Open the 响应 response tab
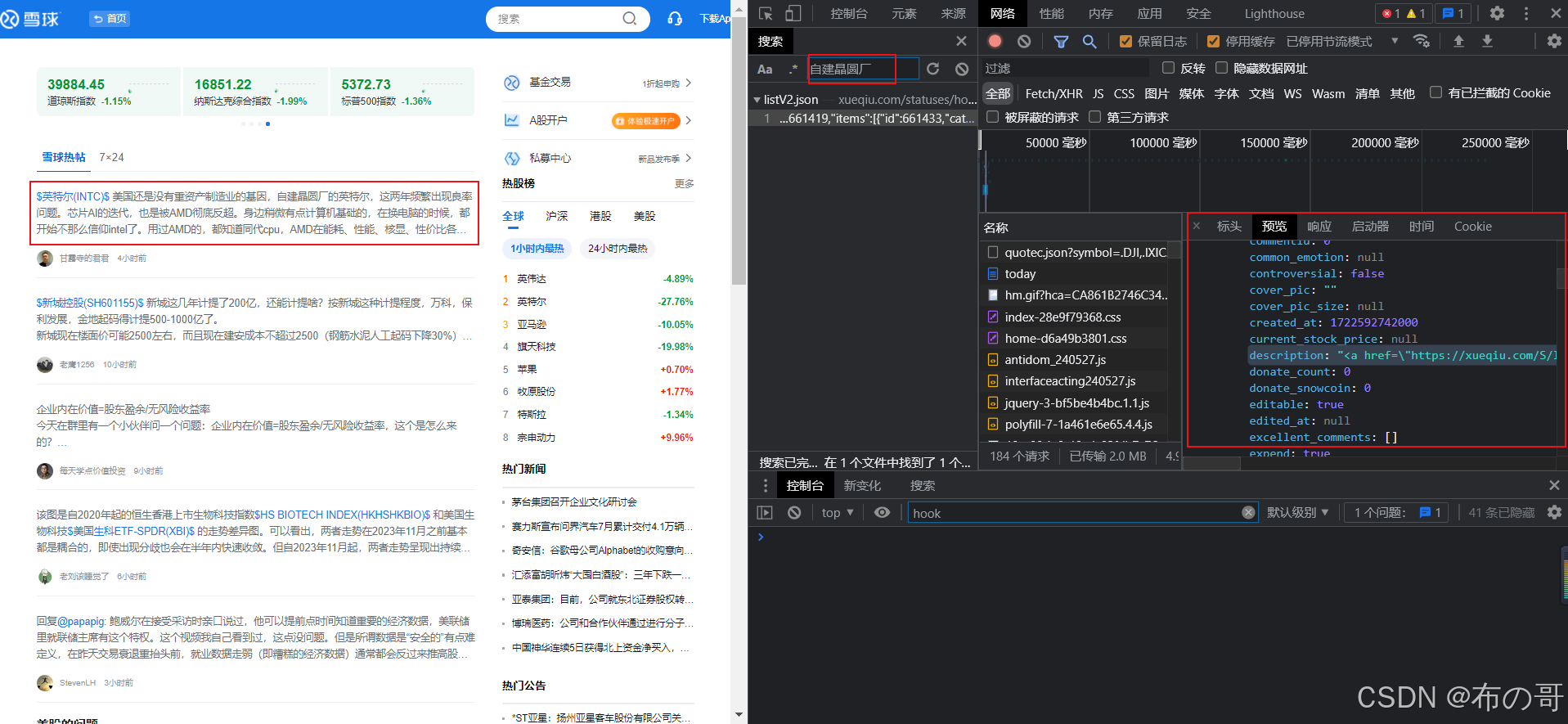Image resolution: width=1568 pixels, height=724 pixels. click(x=1319, y=226)
